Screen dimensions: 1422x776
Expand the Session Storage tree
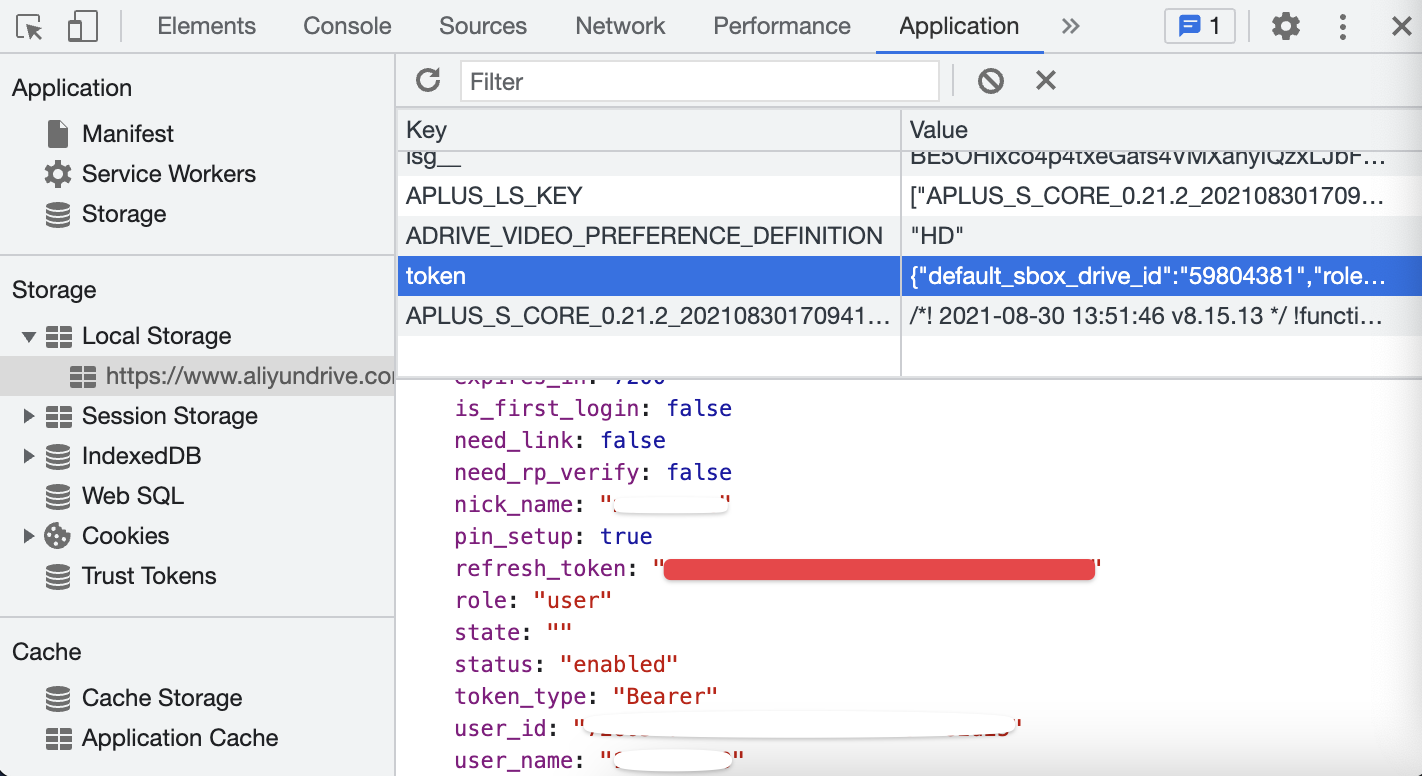[29, 415]
